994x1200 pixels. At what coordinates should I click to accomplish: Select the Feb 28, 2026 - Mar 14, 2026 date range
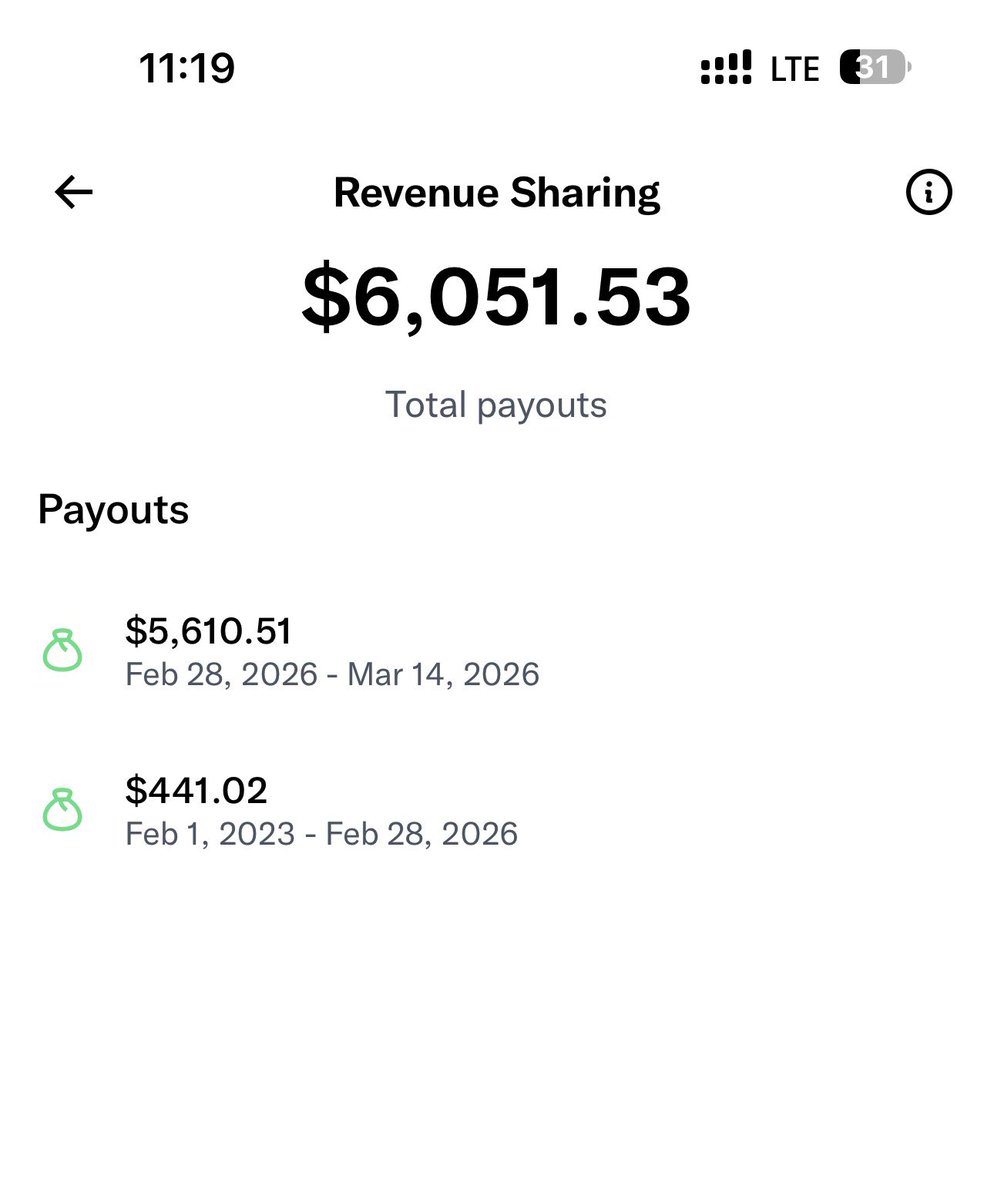[x=332, y=674]
